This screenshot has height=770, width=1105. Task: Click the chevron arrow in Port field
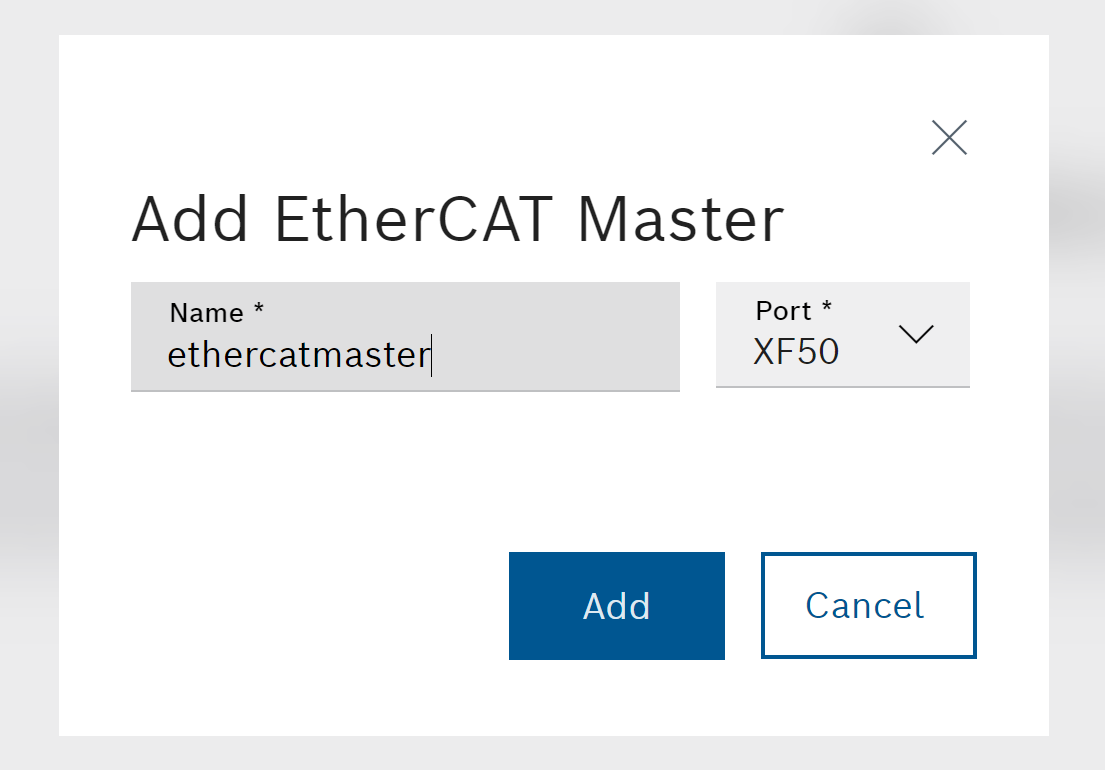point(916,334)
